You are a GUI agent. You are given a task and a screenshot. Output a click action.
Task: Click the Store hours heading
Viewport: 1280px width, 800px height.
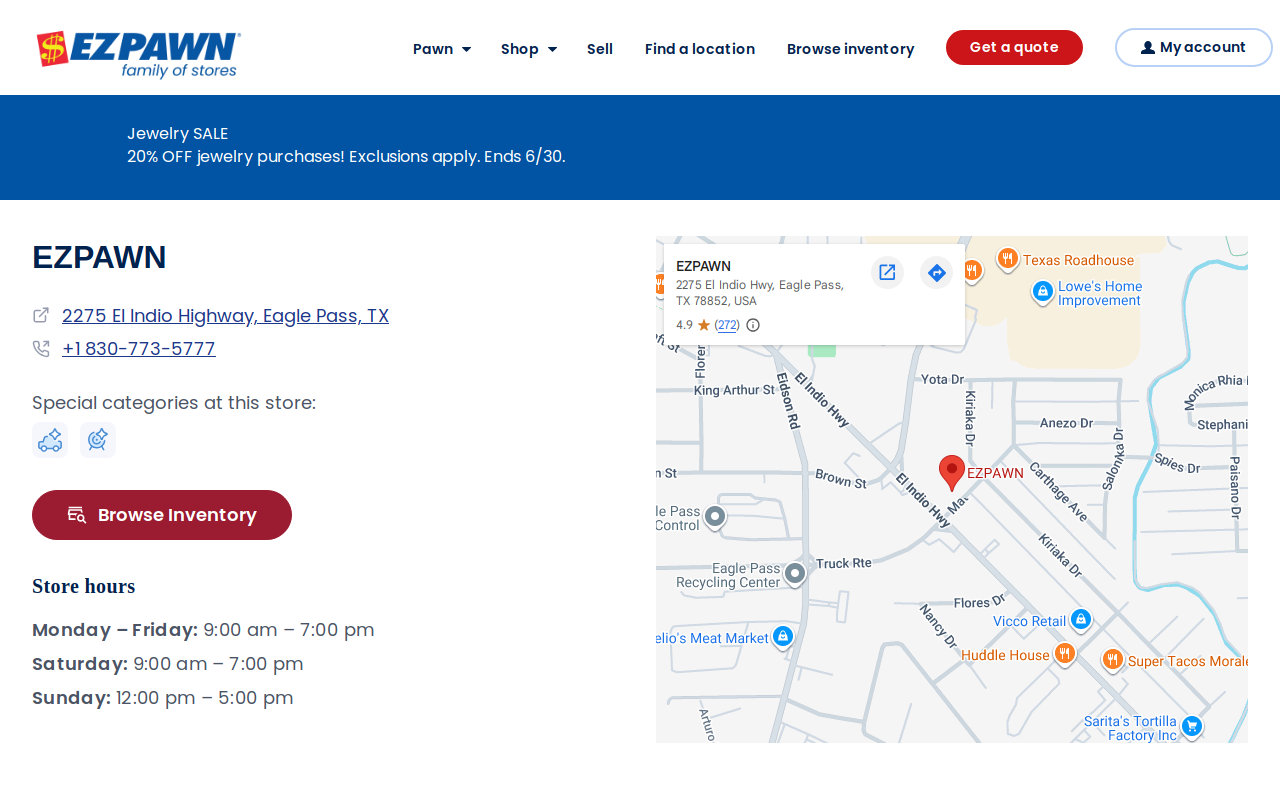(x=84, y=586)
